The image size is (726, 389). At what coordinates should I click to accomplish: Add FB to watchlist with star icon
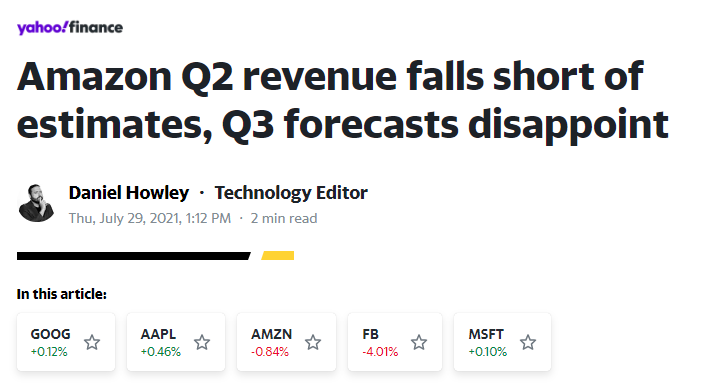click(419, 343)
